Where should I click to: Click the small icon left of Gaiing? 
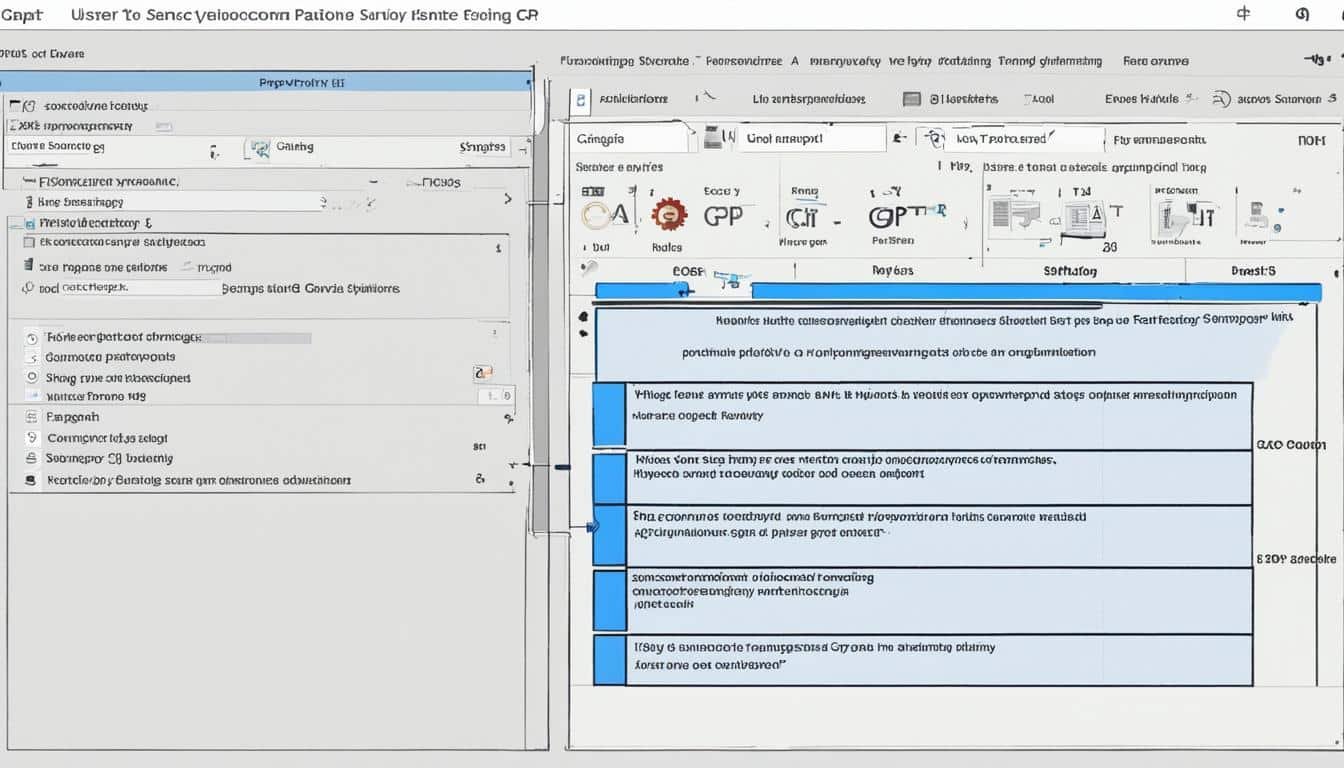click(260, 149)
